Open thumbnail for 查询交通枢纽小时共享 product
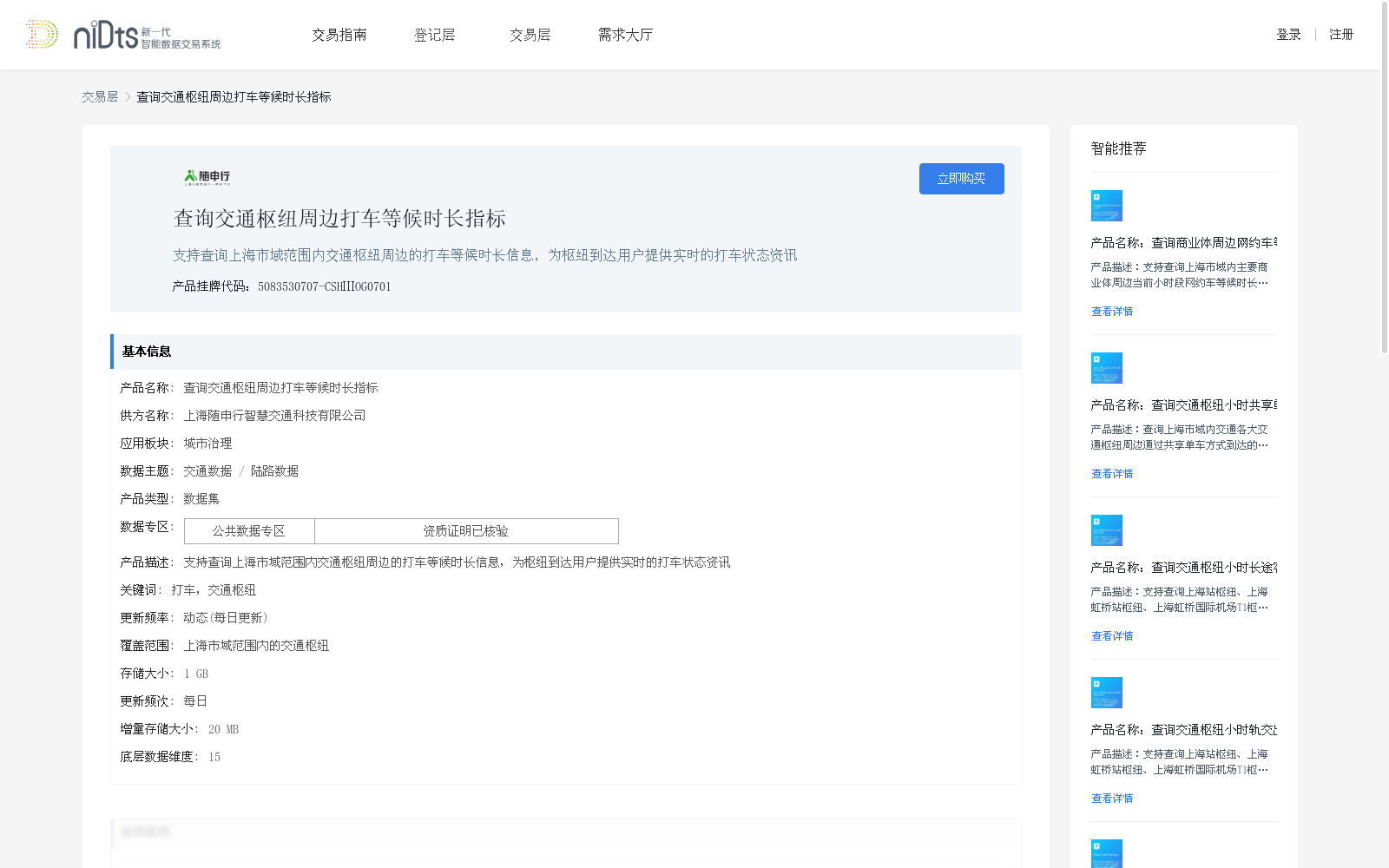Viewport: 1389px width, 868px height. tap(1107, 368)
